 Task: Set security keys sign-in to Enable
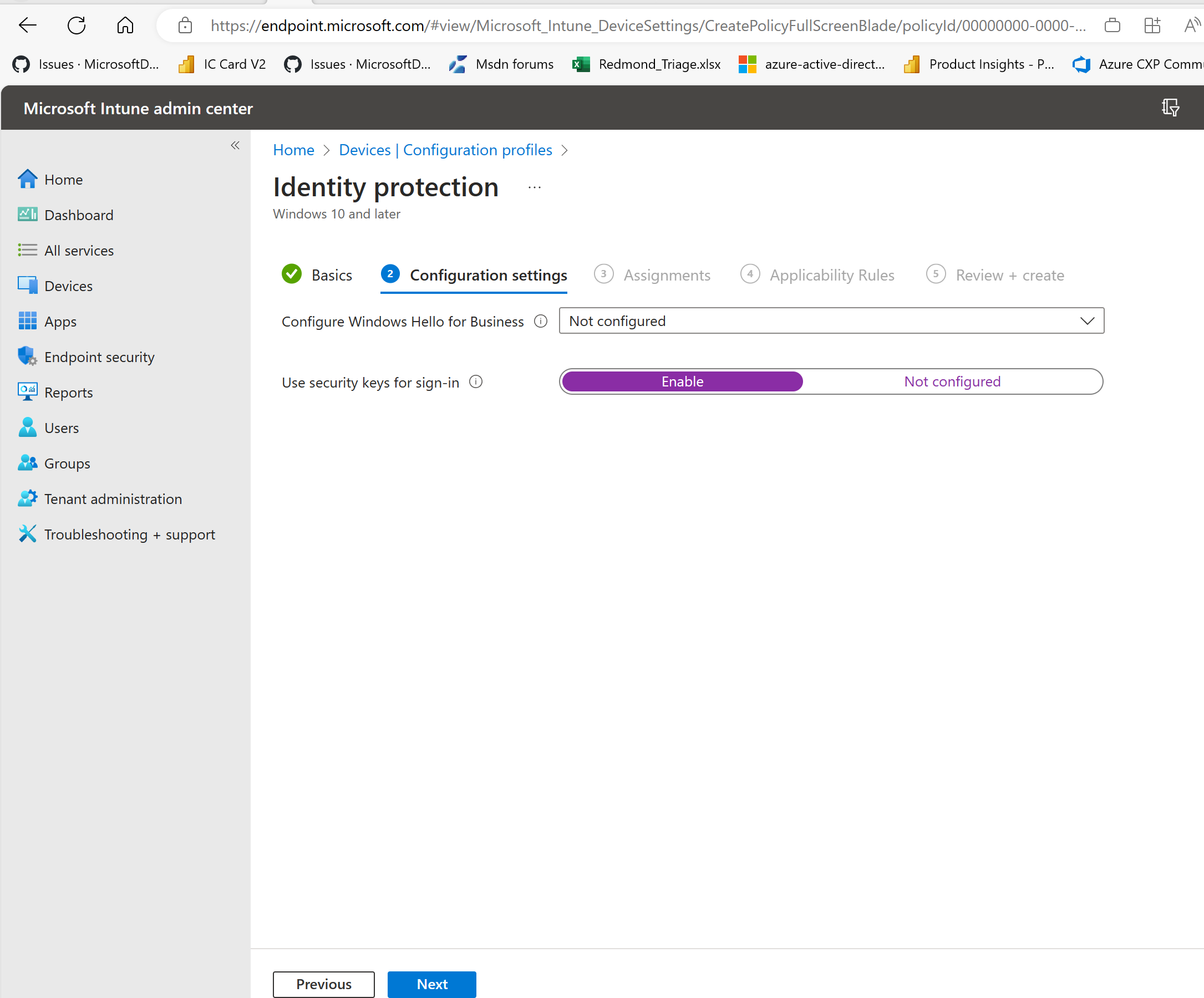[682, 382]
